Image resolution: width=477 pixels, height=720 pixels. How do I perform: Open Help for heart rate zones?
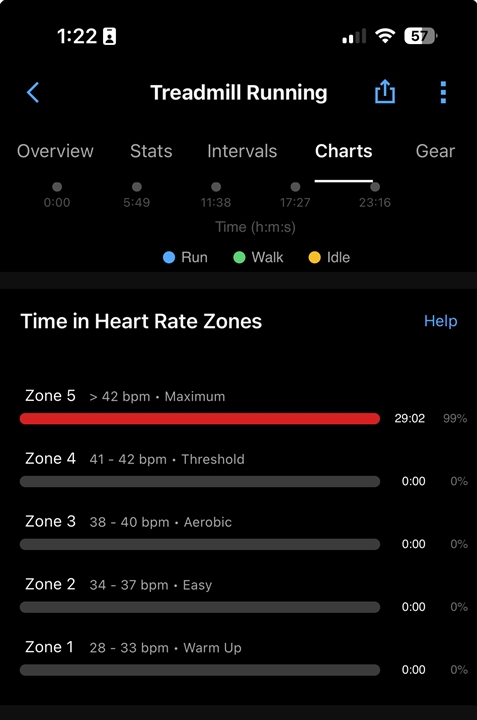point(440,321)
